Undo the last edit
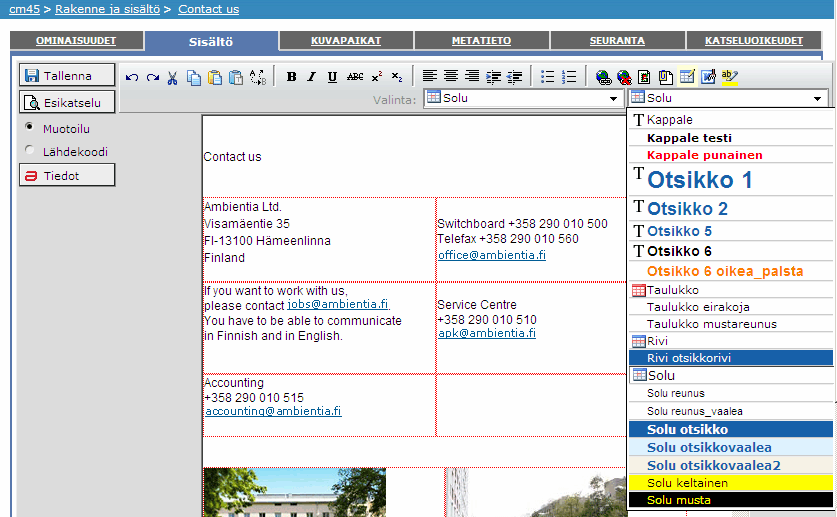Screen dimensions: 837x517 click(x=132, y=77)
